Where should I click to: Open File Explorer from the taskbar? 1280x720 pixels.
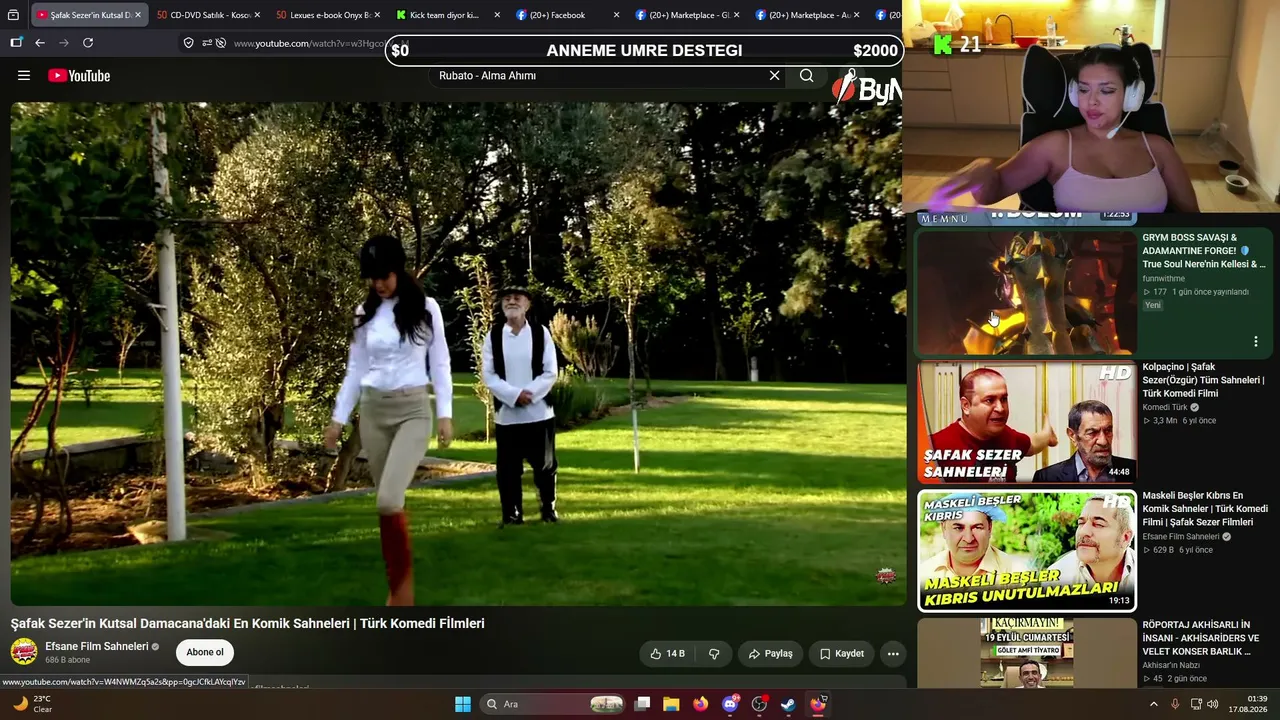tap(671, 704)
